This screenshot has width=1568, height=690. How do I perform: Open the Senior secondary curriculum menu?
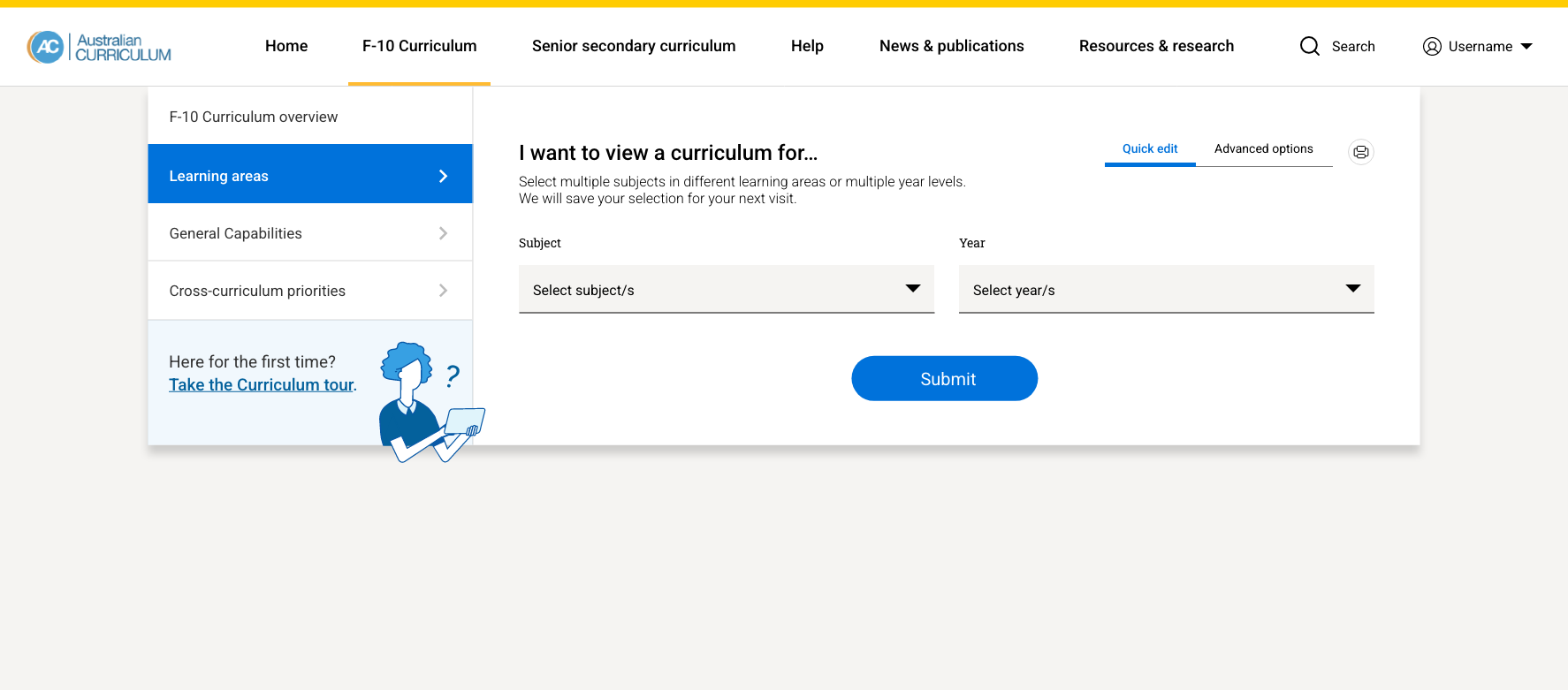tap(633, 46)
